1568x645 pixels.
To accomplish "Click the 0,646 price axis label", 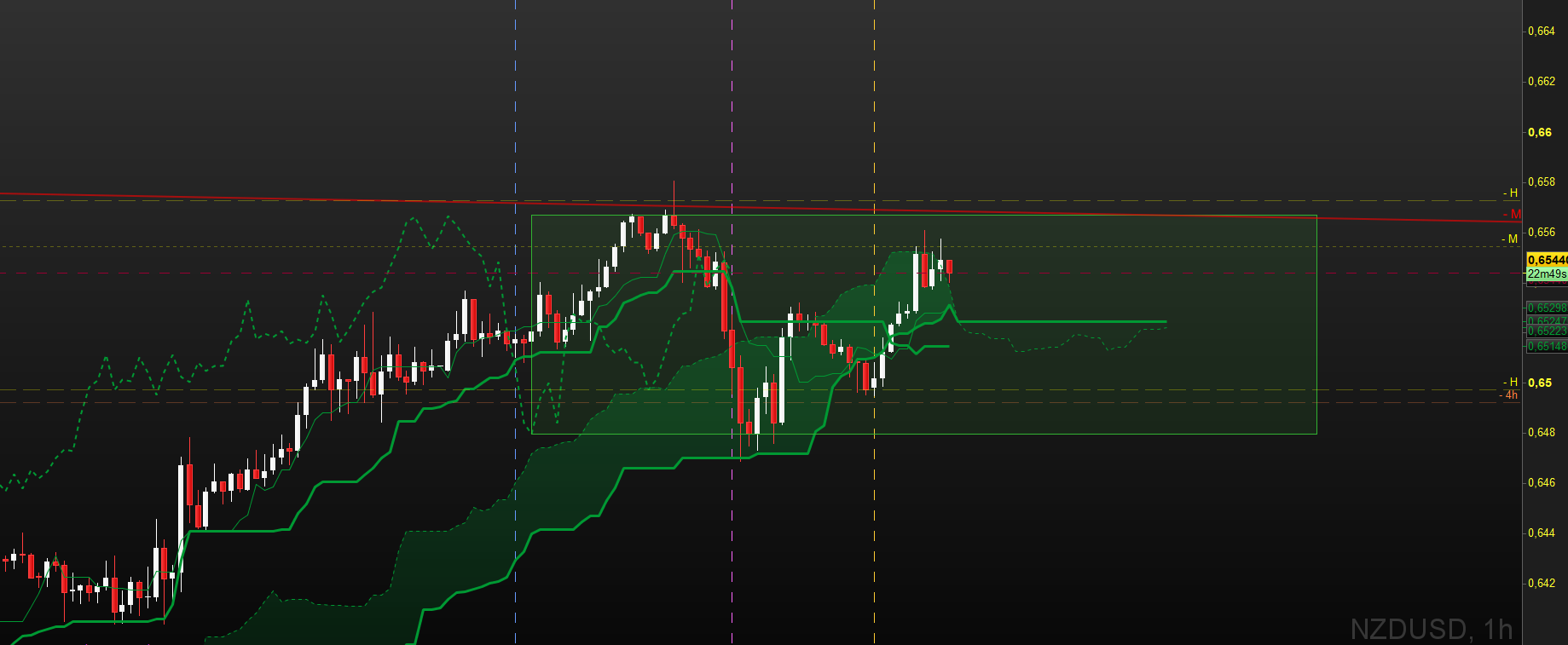I will coord(1542,483).
